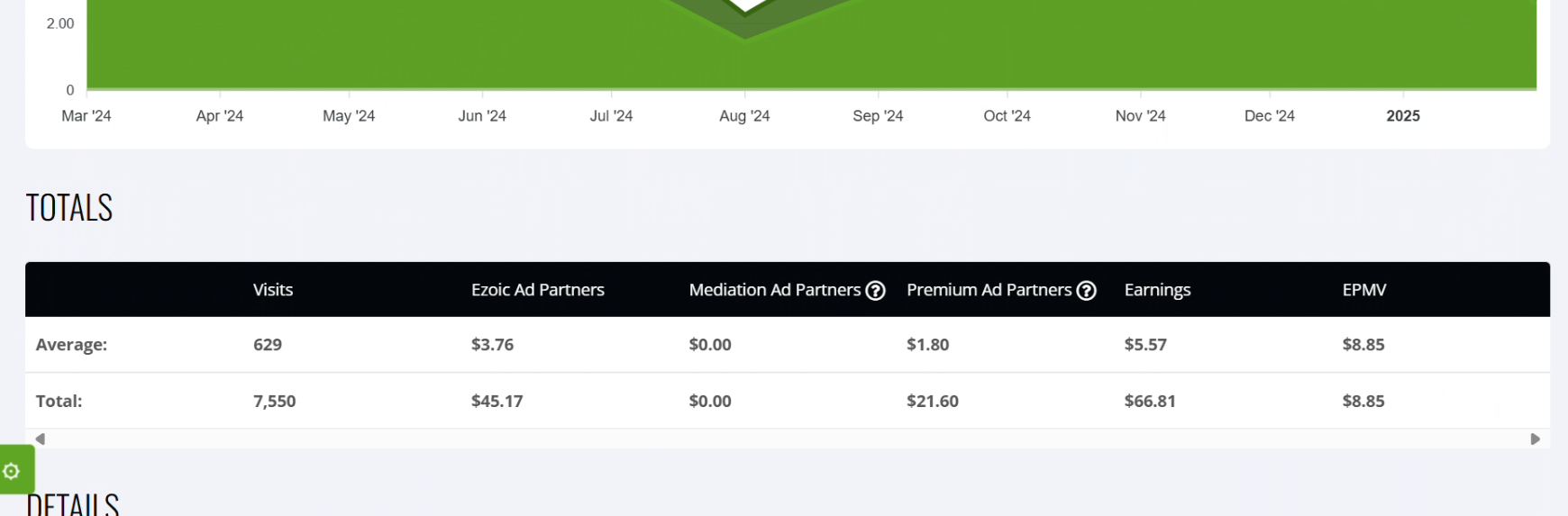Click the EPMV column header
1568x516 pixels.
point(1364,290)
